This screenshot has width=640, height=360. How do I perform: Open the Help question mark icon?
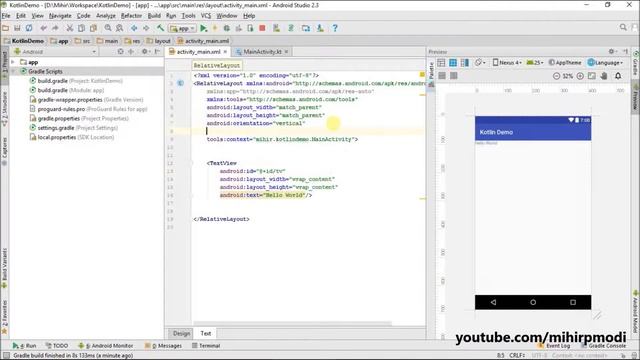[x=335, y=28]
